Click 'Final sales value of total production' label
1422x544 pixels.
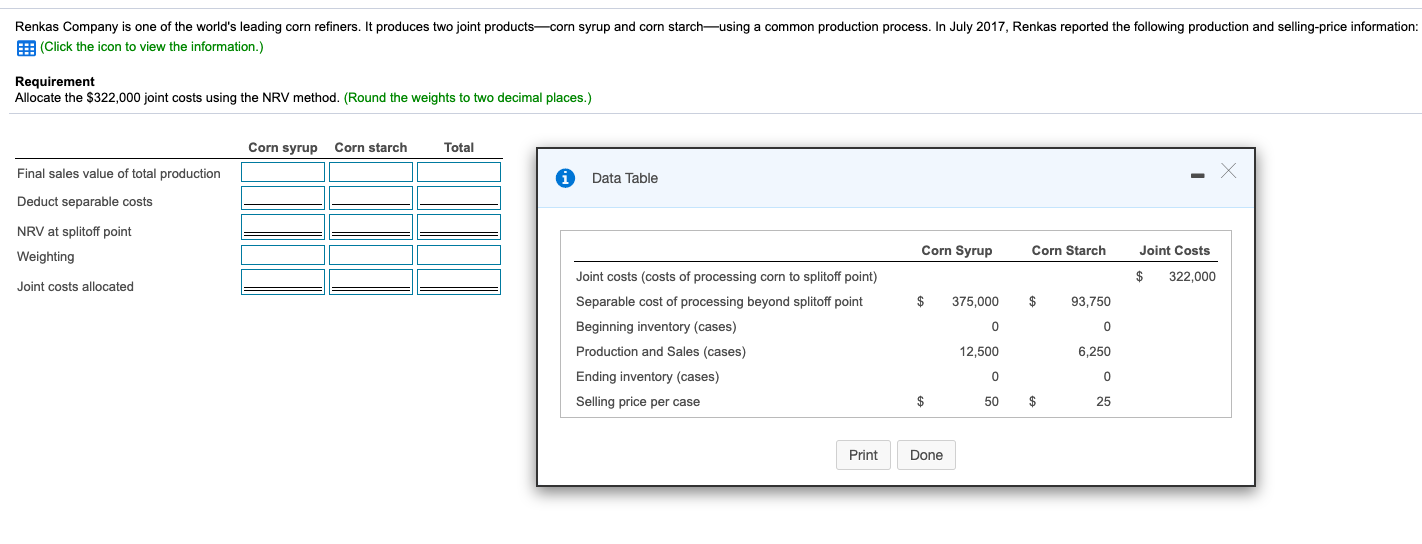pyautogui.click(x=119, y=173)
